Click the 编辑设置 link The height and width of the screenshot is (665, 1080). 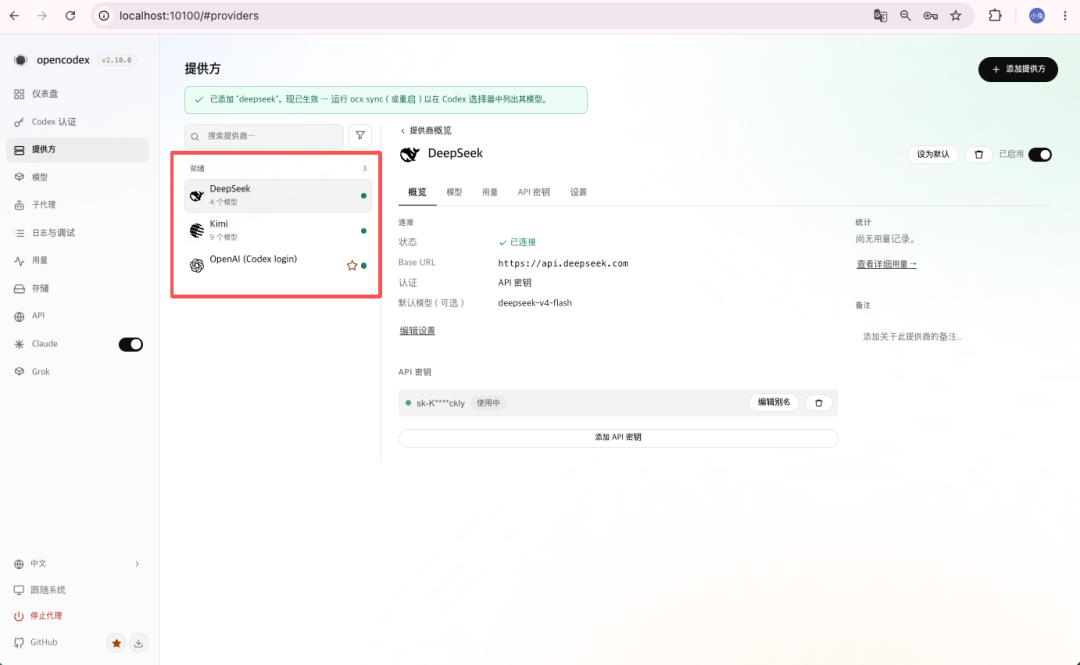click(x=417, y=331)
